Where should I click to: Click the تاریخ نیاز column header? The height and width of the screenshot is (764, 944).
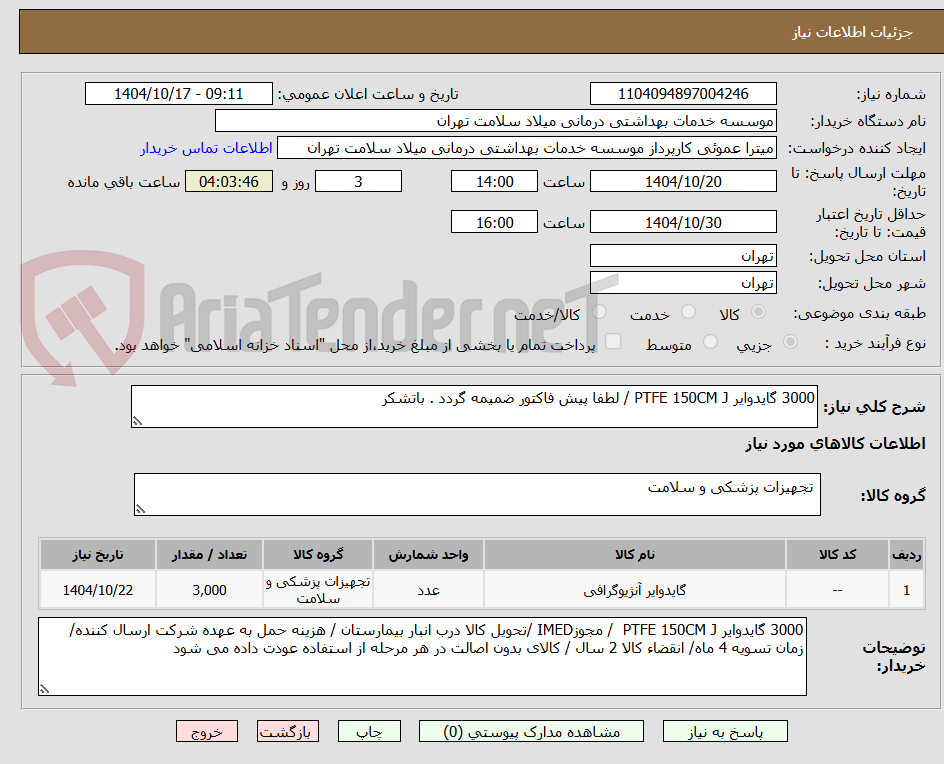click(98, 554)
